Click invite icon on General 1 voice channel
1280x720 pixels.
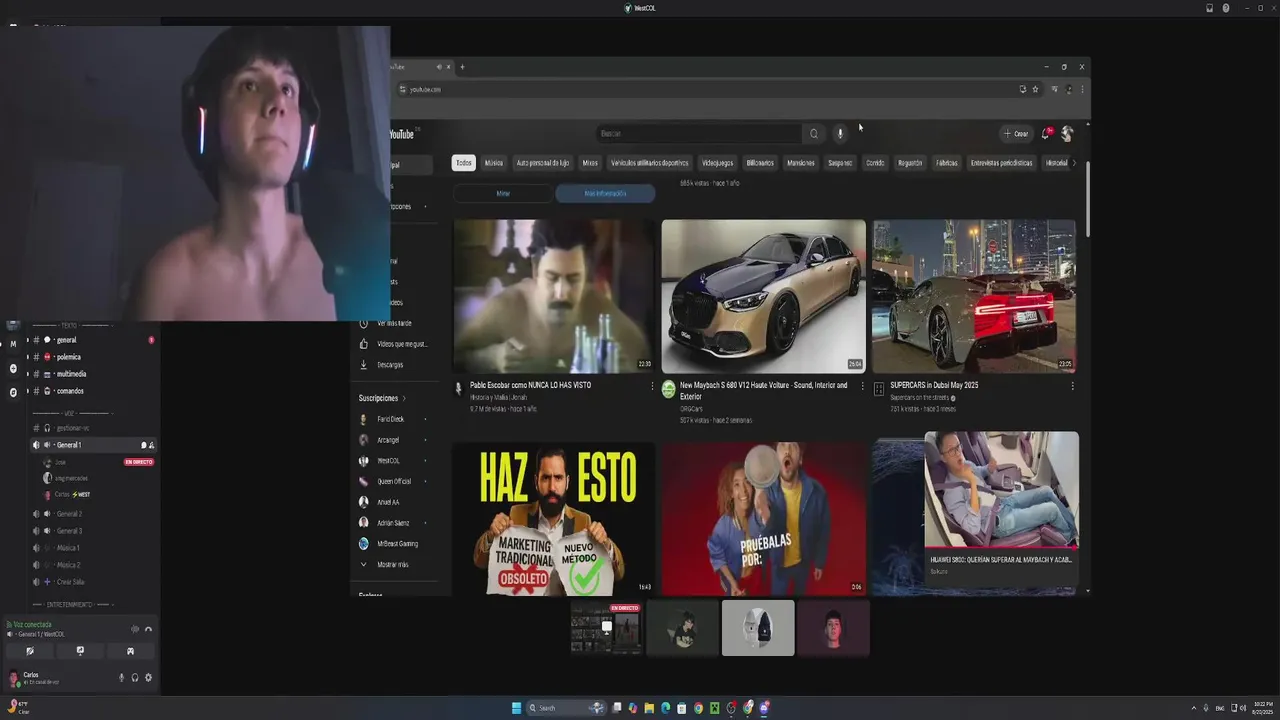[x=152, y=445]
